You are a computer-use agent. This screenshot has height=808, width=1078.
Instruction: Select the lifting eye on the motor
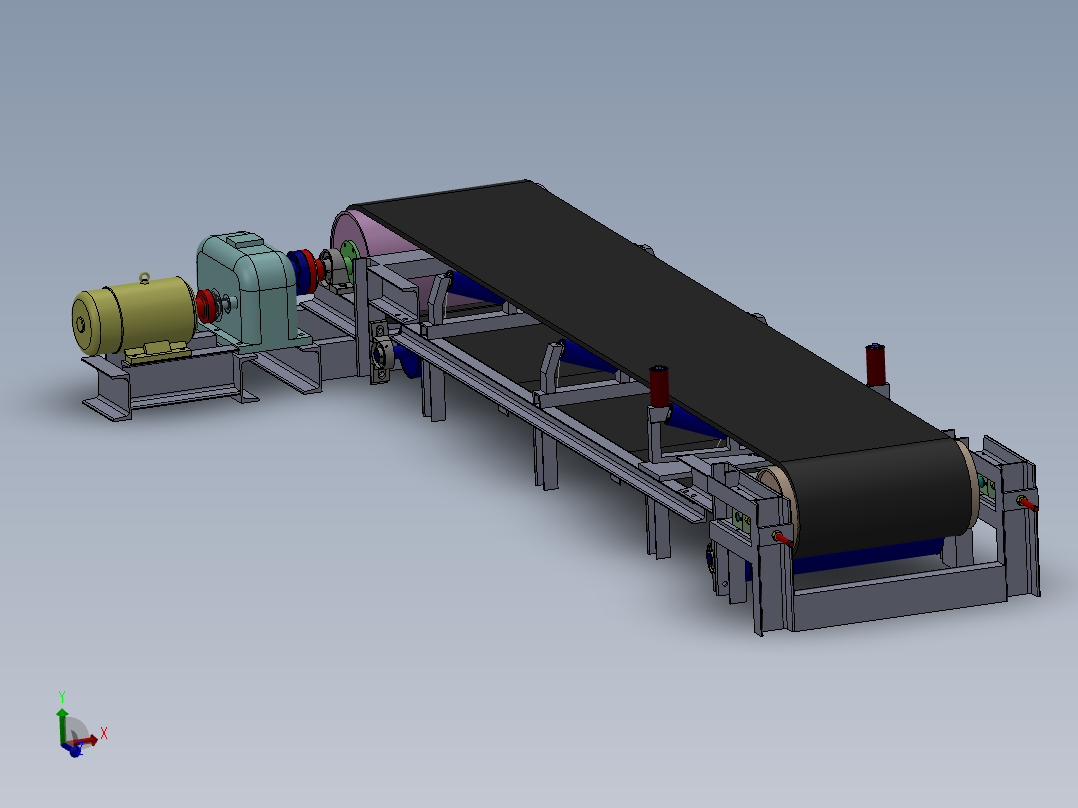tap(144, 278)
